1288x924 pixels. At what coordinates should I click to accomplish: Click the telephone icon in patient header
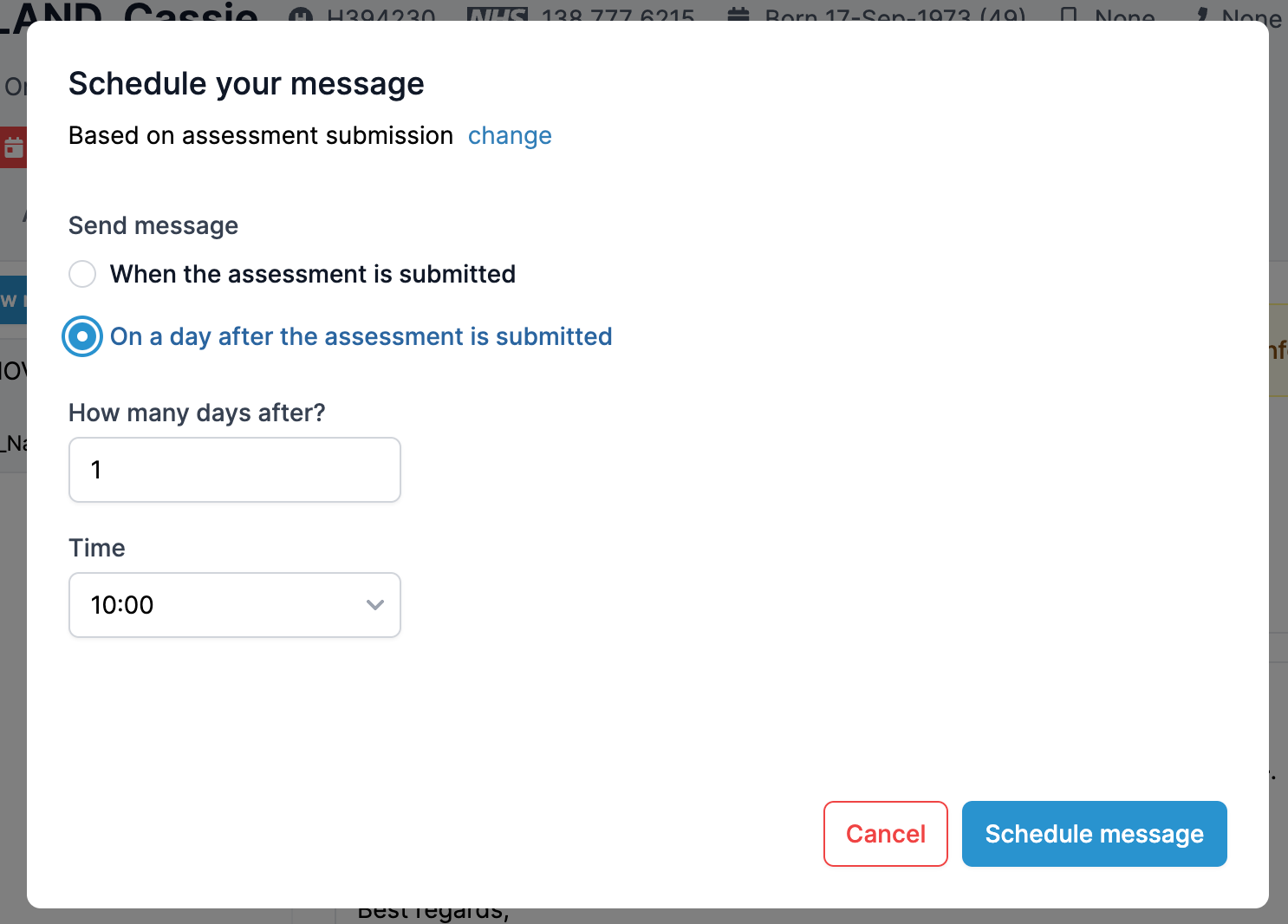point(1201,15)
